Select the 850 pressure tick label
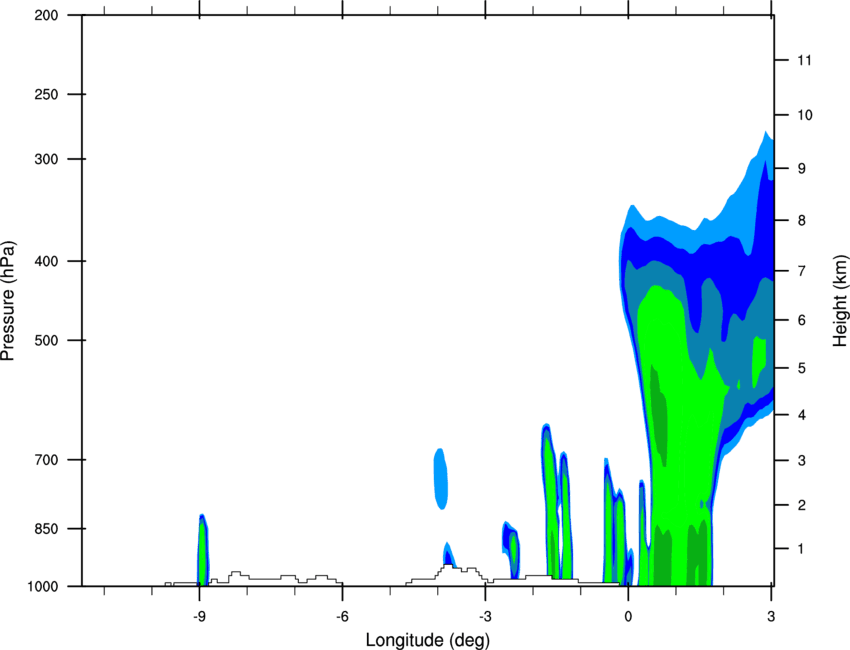Viewport: 850px width, 650px height. 46,529
